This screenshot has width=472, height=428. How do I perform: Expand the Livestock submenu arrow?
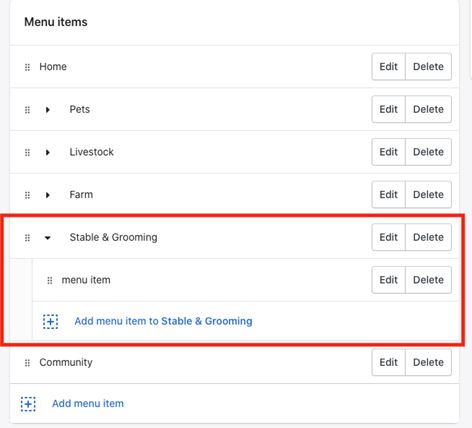48,152
